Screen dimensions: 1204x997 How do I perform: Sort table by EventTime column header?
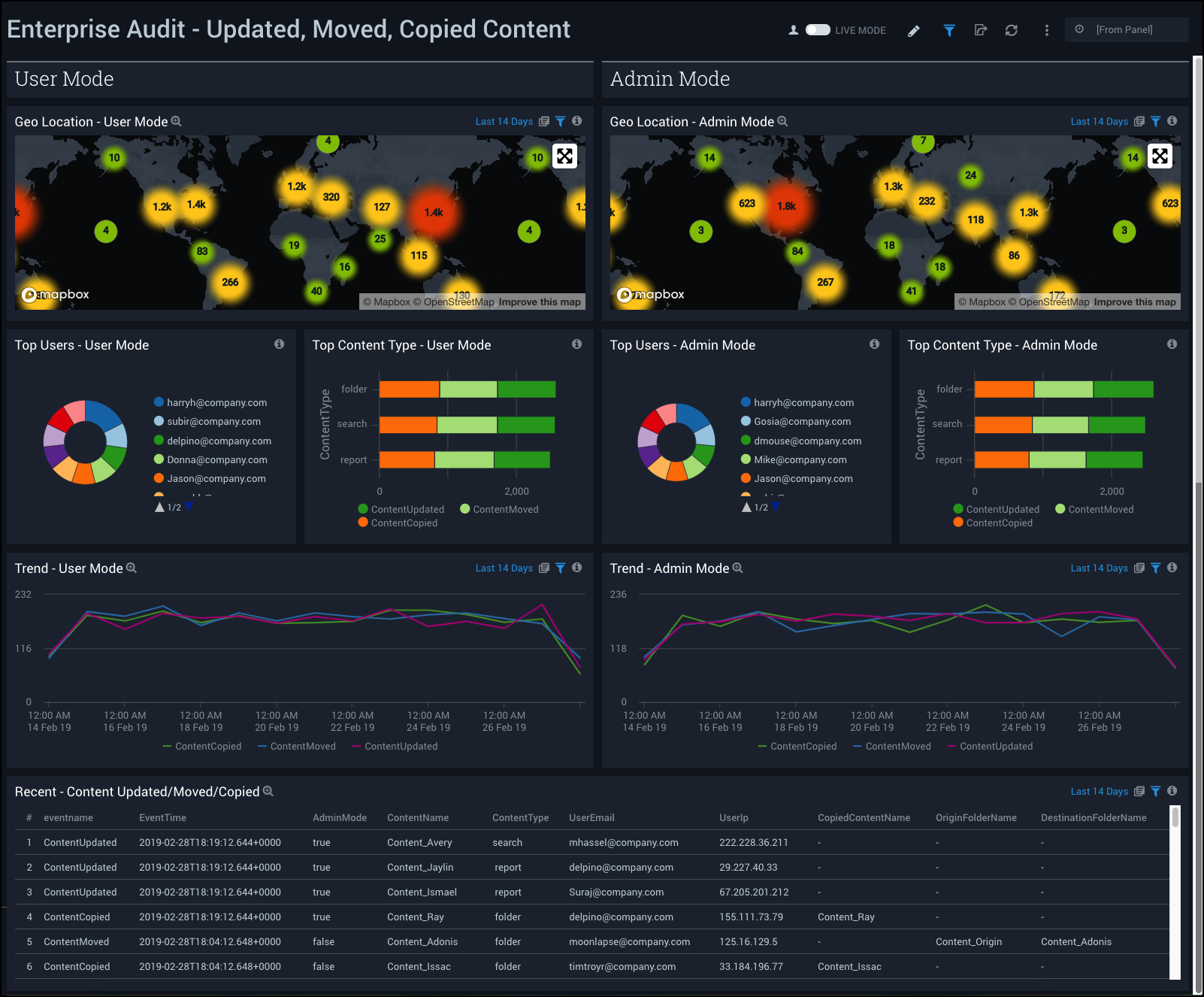click(x=162, y=818)
